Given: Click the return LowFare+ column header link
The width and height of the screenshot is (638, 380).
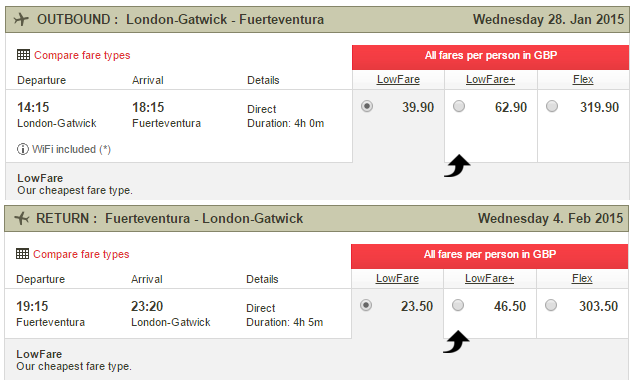Looking at the screenshot, I should pyautogui.click(x=489, y=278).
